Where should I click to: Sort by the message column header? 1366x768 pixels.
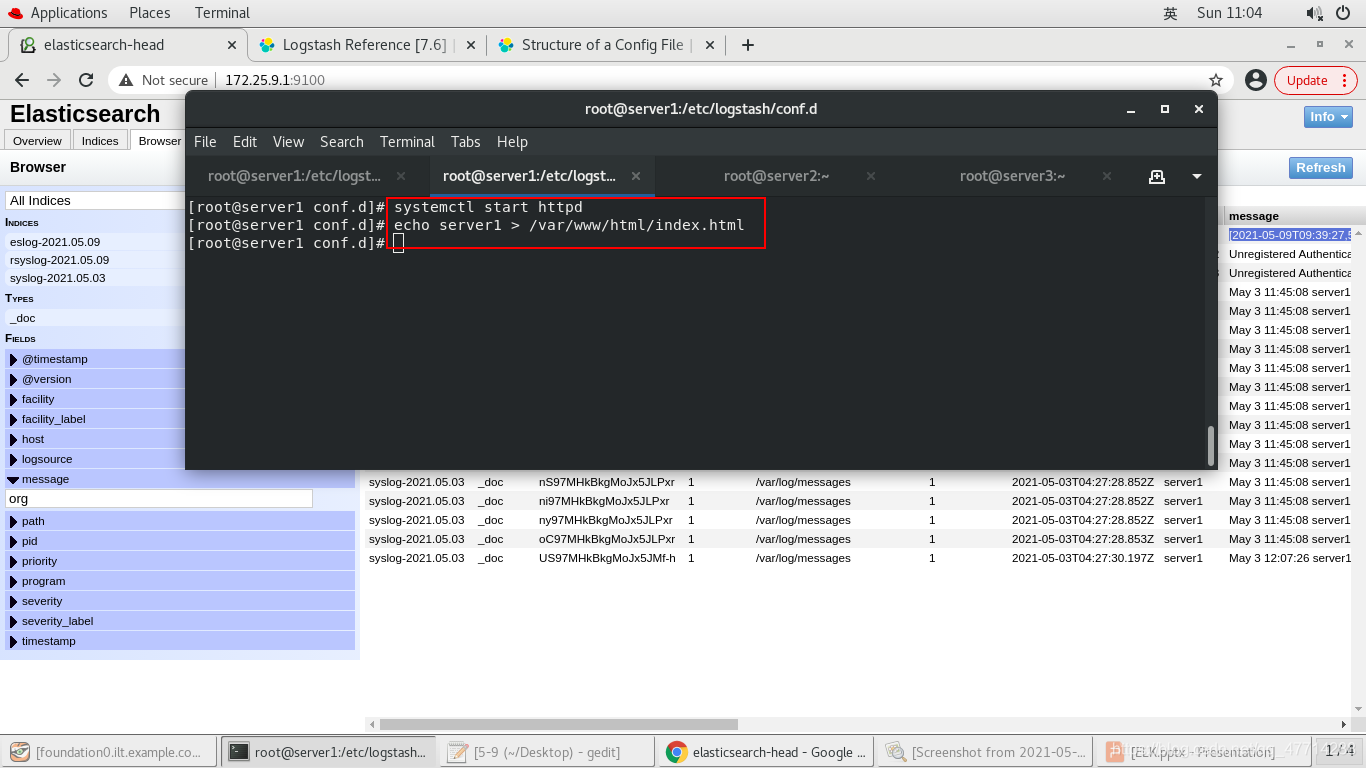click(1290, 216)
